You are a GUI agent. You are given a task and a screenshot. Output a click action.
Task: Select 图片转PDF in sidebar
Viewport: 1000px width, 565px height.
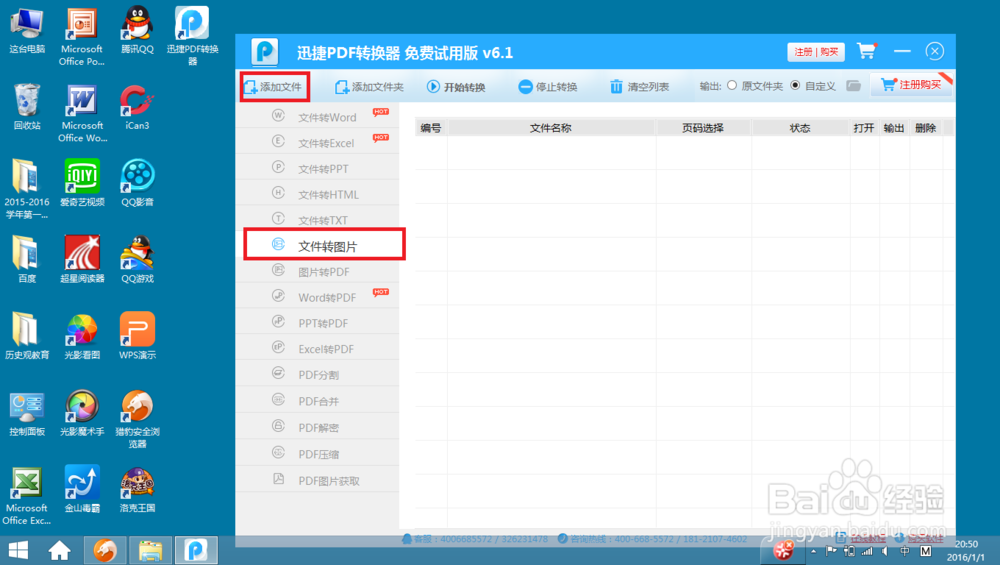(x=318, y=272)
